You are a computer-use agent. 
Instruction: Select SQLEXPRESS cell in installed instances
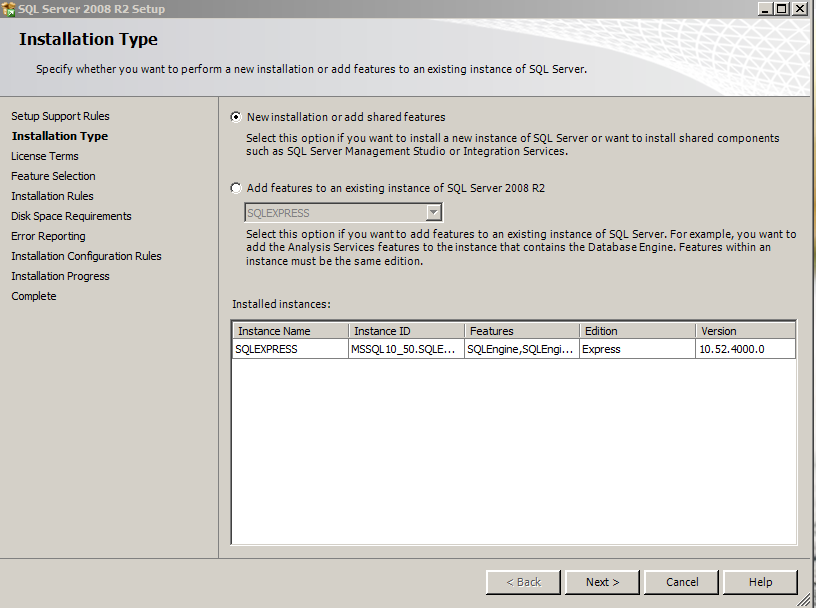point(290,349)
